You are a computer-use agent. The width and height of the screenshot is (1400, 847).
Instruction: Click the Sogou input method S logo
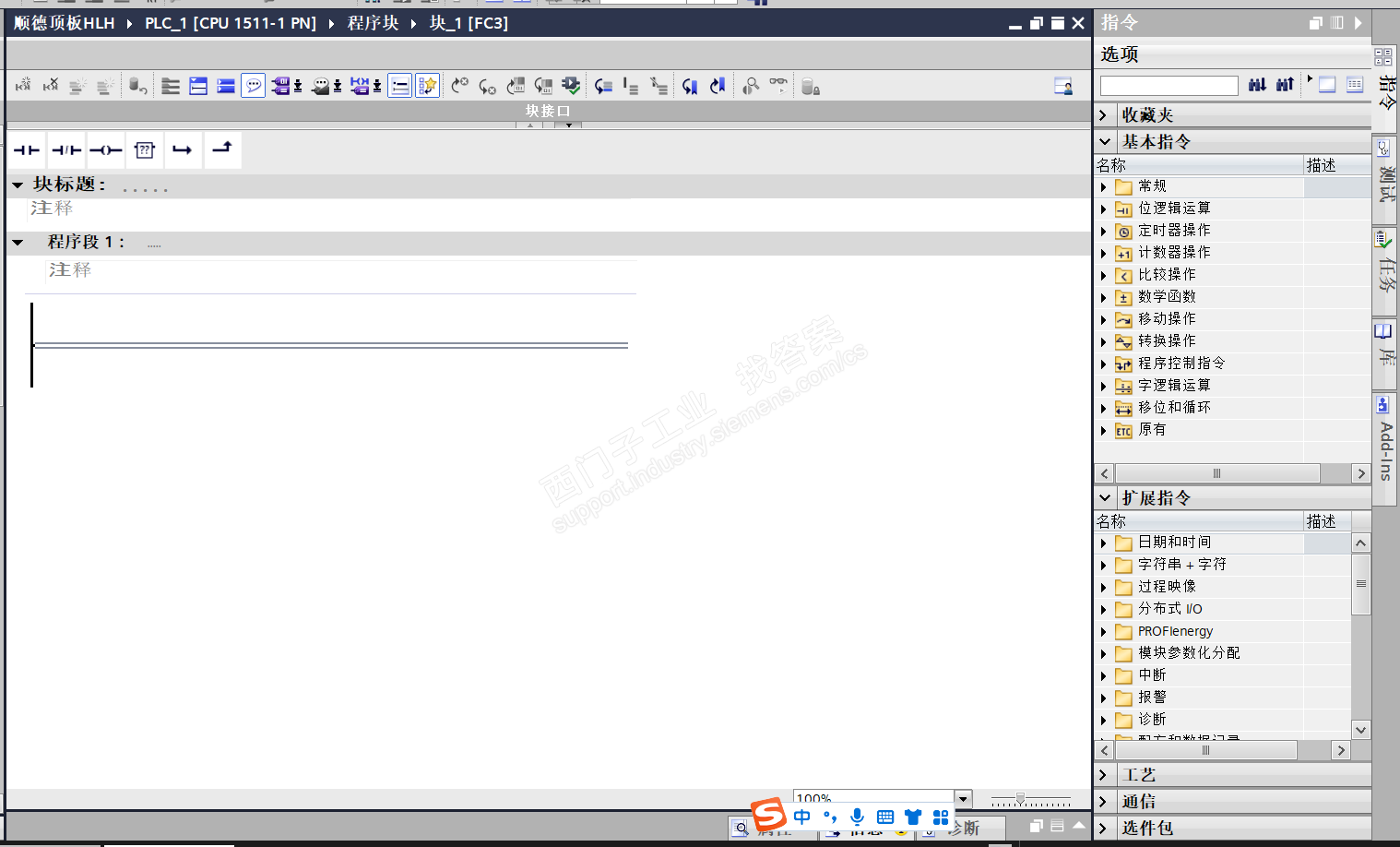coord(768,816)
